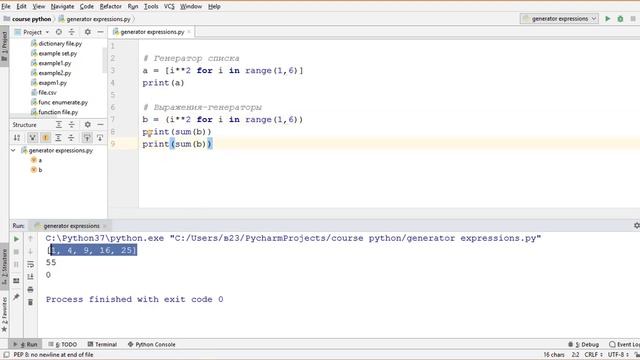The image size is (640, 360).
Task: Sort Structure items alphabetically
Action: click(x=17, y=138)
